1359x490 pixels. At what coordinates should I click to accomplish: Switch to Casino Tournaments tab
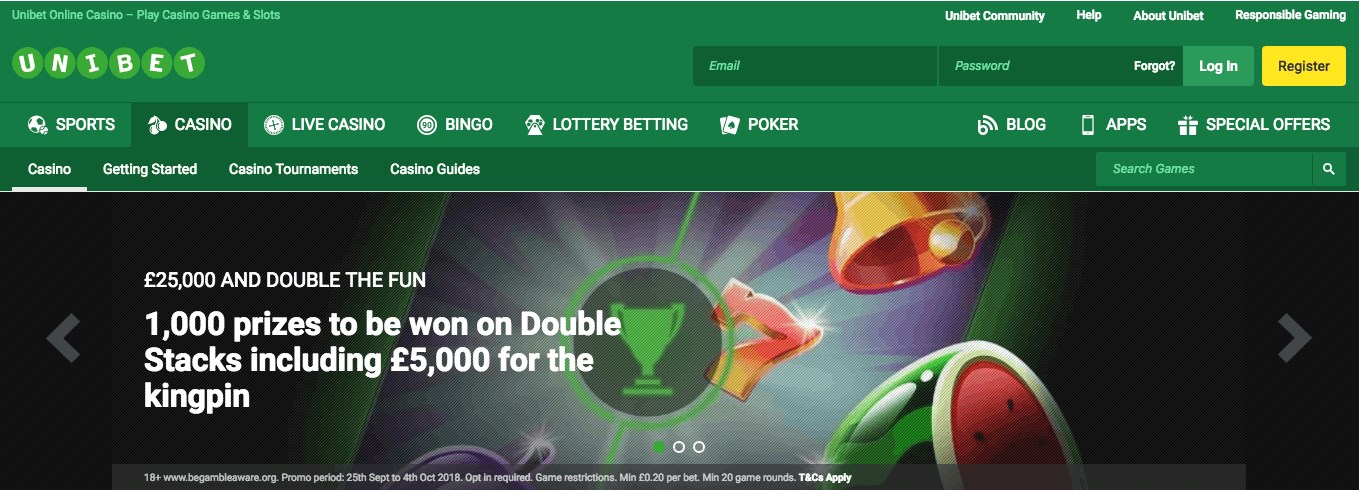pos(293,169)
